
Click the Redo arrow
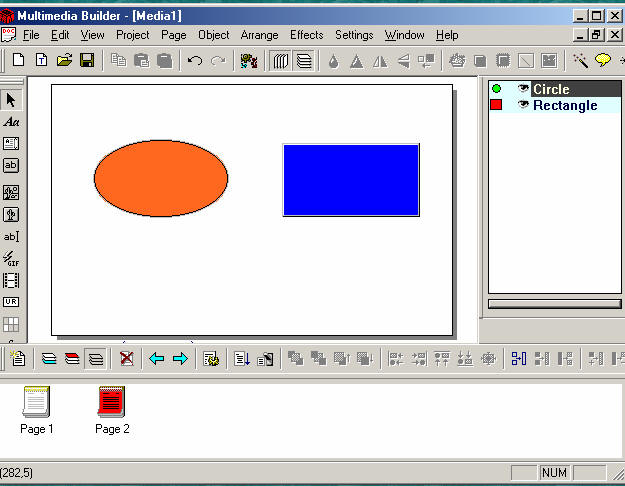click(218, 61)
